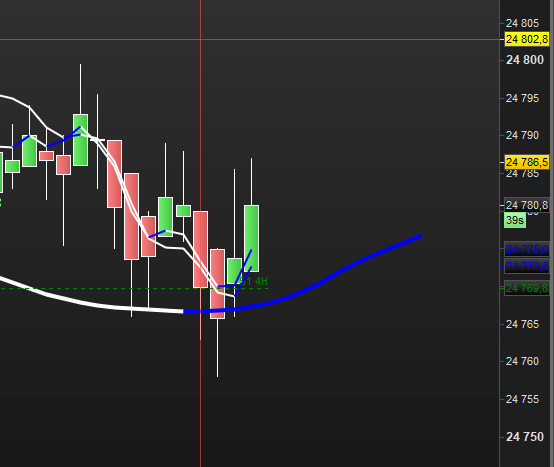Select the latest green candle body
Viewport: 554px width, 467px height.
coord(252,238)
